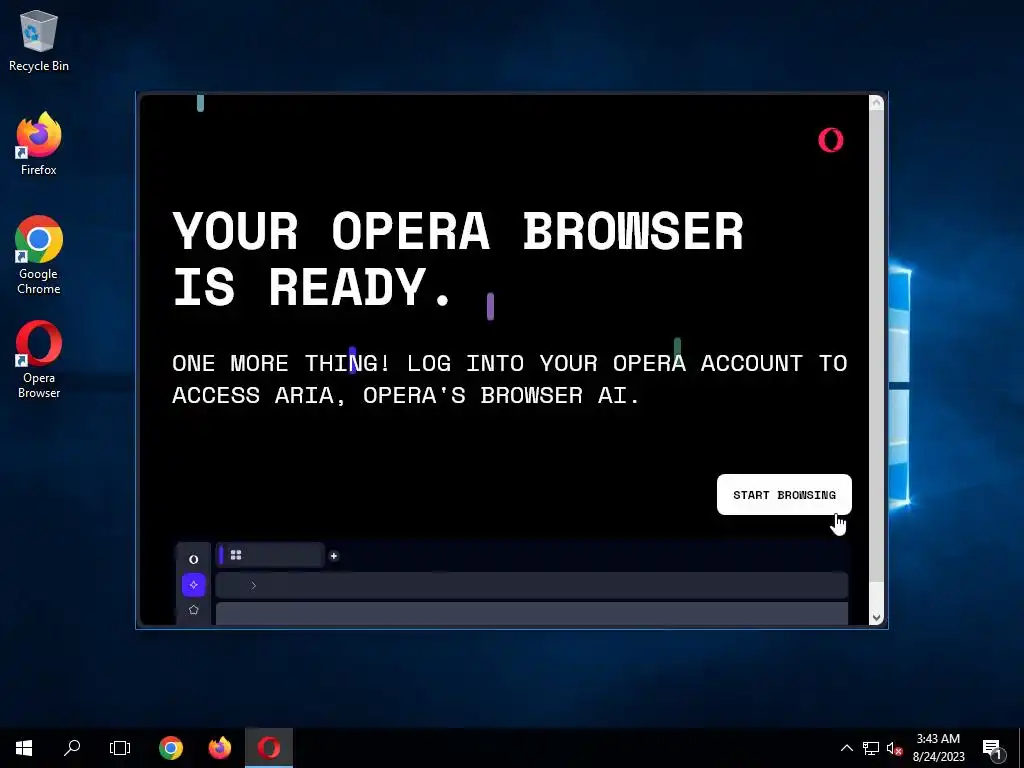Open Task View on the taskbar

coord(120,748)
